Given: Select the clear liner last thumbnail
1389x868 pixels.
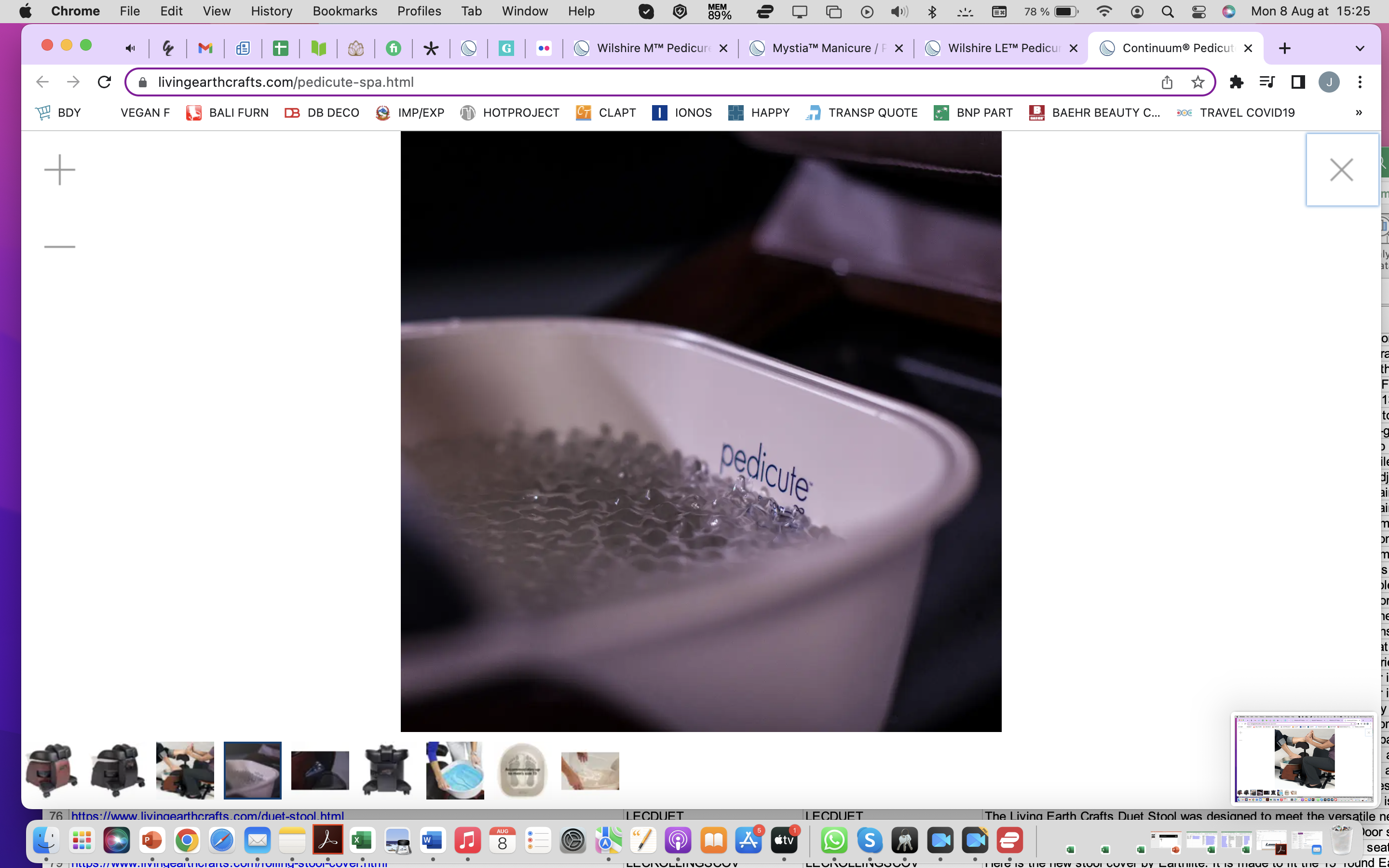Looking at the screenshot, I should click(590, 771).
